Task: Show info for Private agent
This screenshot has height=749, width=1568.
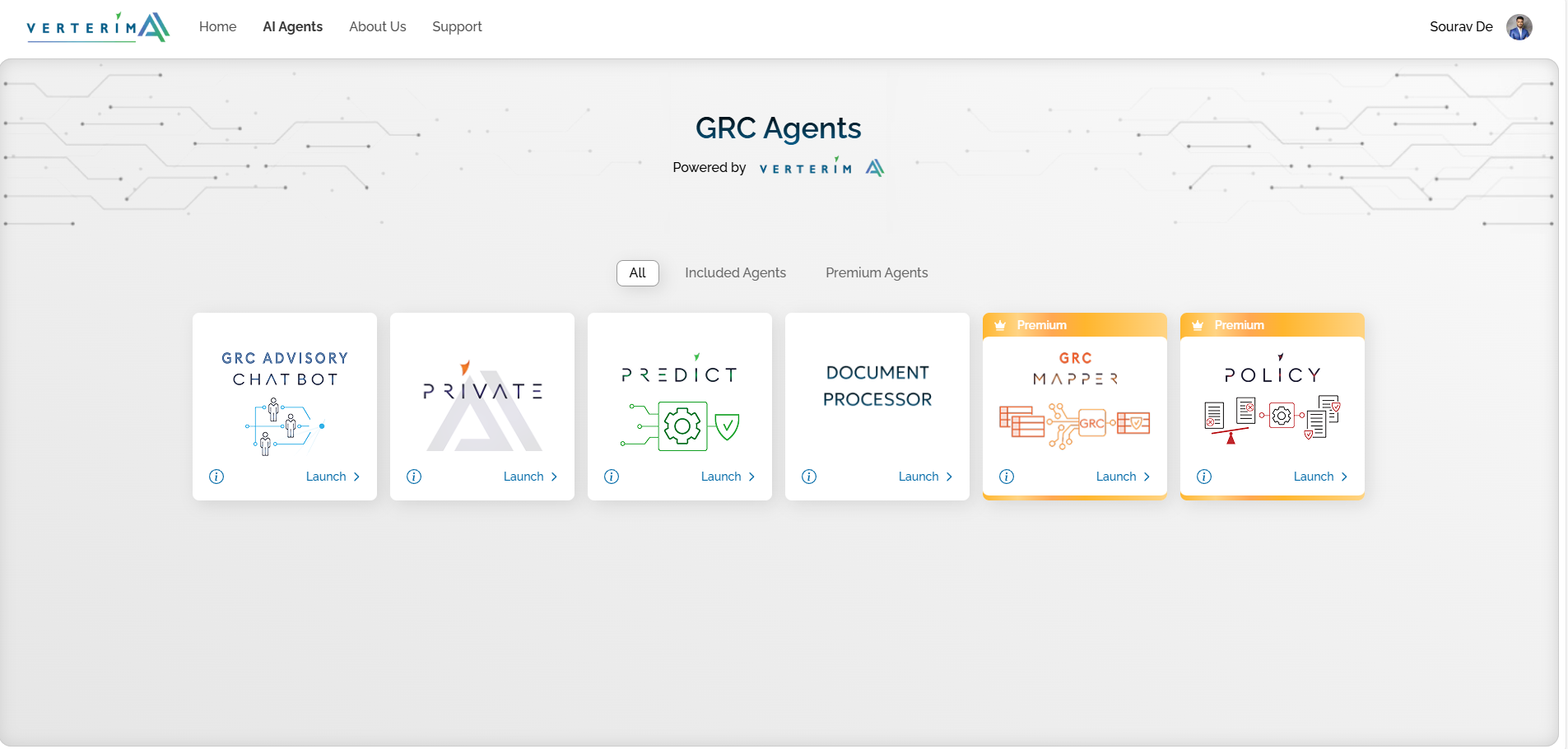Action: pyautogui.click(x=414, y=477)
